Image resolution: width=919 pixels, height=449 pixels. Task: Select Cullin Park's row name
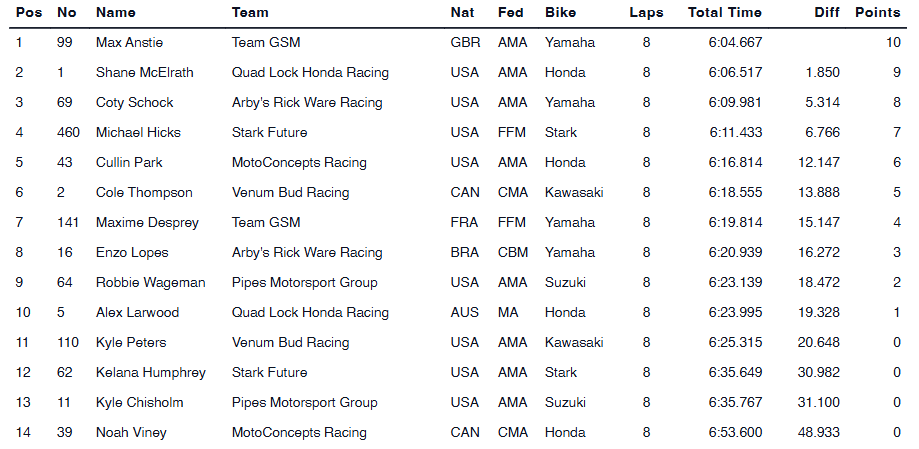[129, 163]
